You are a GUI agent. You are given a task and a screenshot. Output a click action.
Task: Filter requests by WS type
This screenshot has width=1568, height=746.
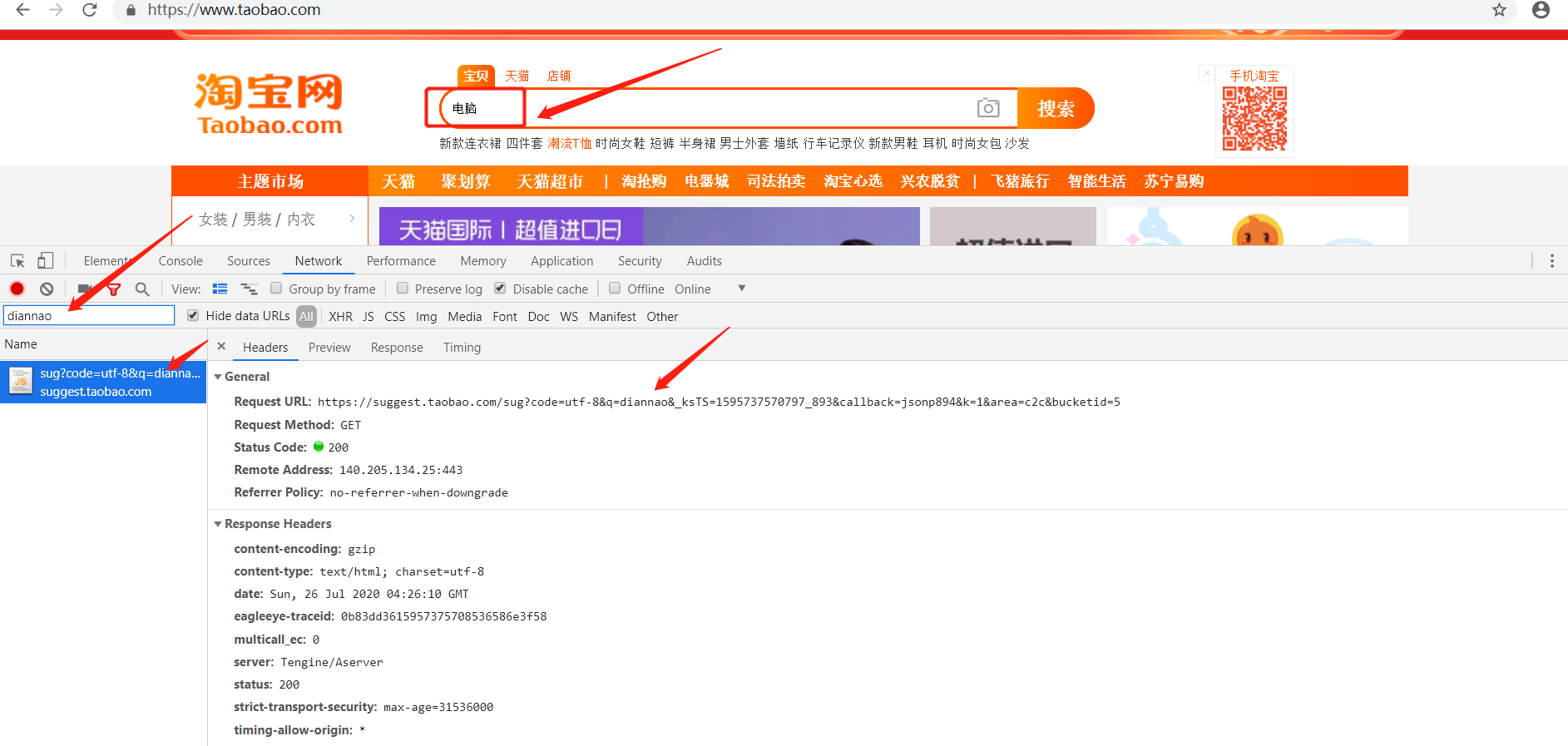click(x=569, y=317)
